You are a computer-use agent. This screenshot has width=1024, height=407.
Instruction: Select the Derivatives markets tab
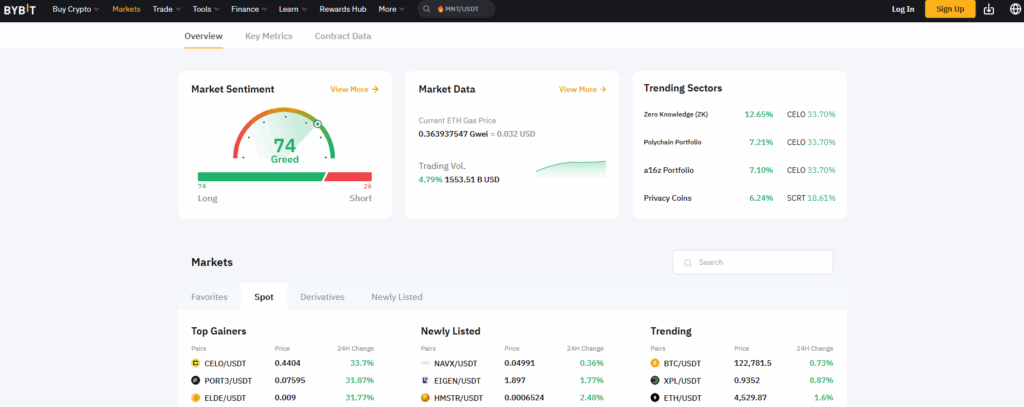(x=322, y=297)
